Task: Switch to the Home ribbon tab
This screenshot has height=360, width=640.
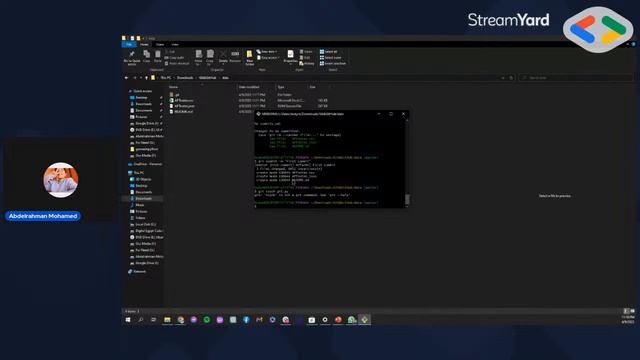Action: (x=144, y=44)
